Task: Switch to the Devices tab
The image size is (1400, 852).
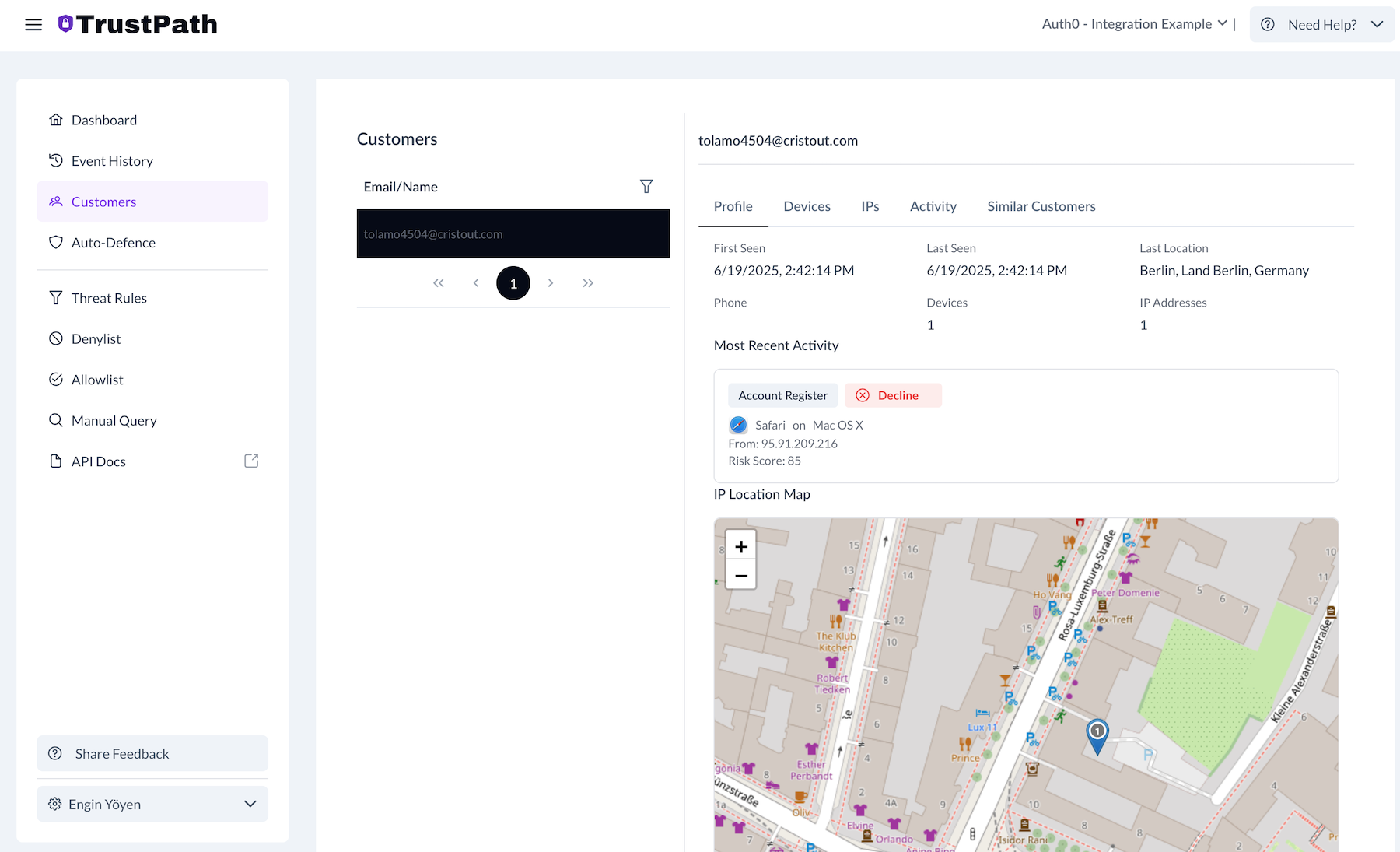Action: (x=807, y=206)
